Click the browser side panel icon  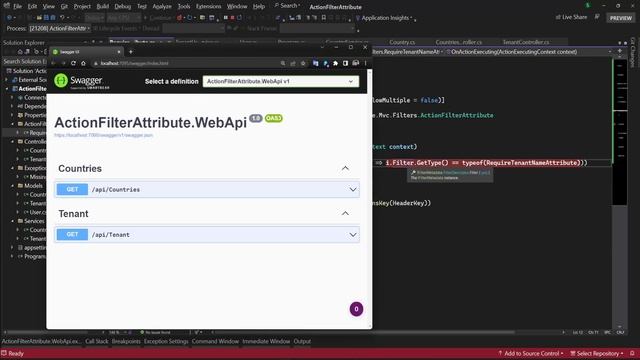(x=345, y=63)
